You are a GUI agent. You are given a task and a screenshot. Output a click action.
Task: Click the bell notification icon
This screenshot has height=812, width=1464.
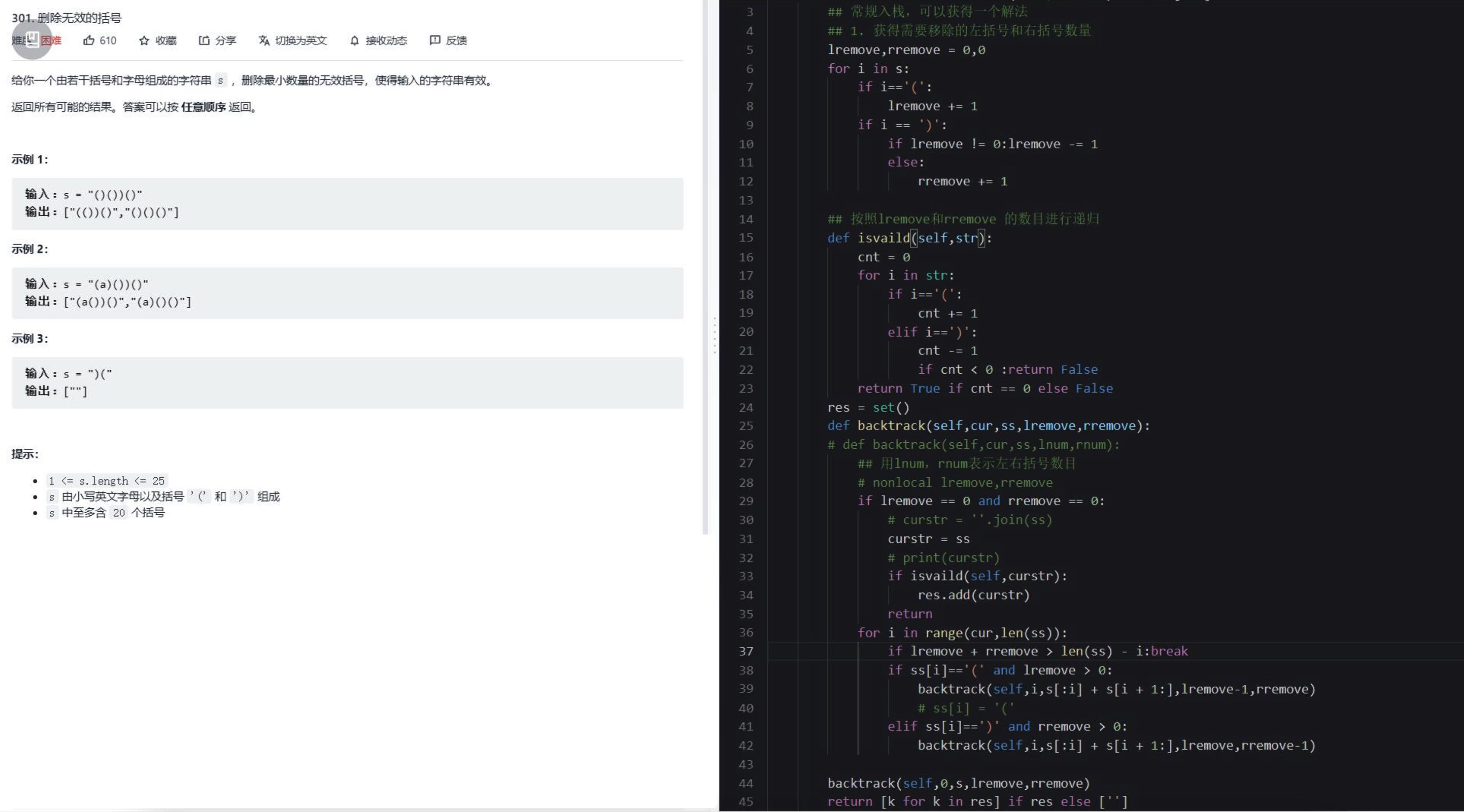(354, 40)
